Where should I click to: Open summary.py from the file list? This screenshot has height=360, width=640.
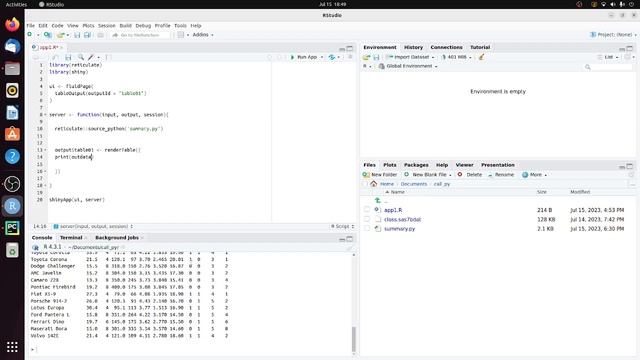[399, 229]
